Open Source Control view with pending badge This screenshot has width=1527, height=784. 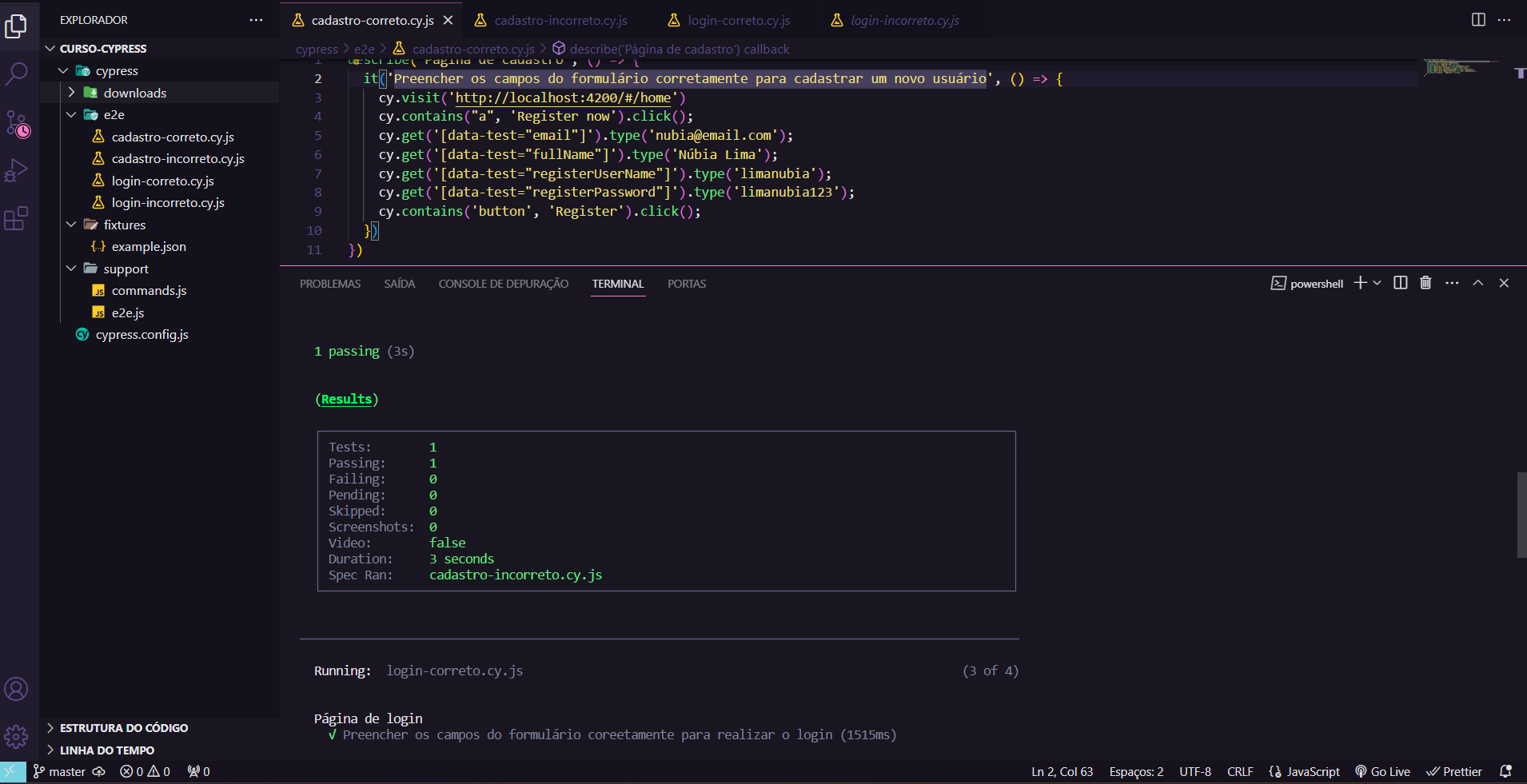tap(18, 124)
